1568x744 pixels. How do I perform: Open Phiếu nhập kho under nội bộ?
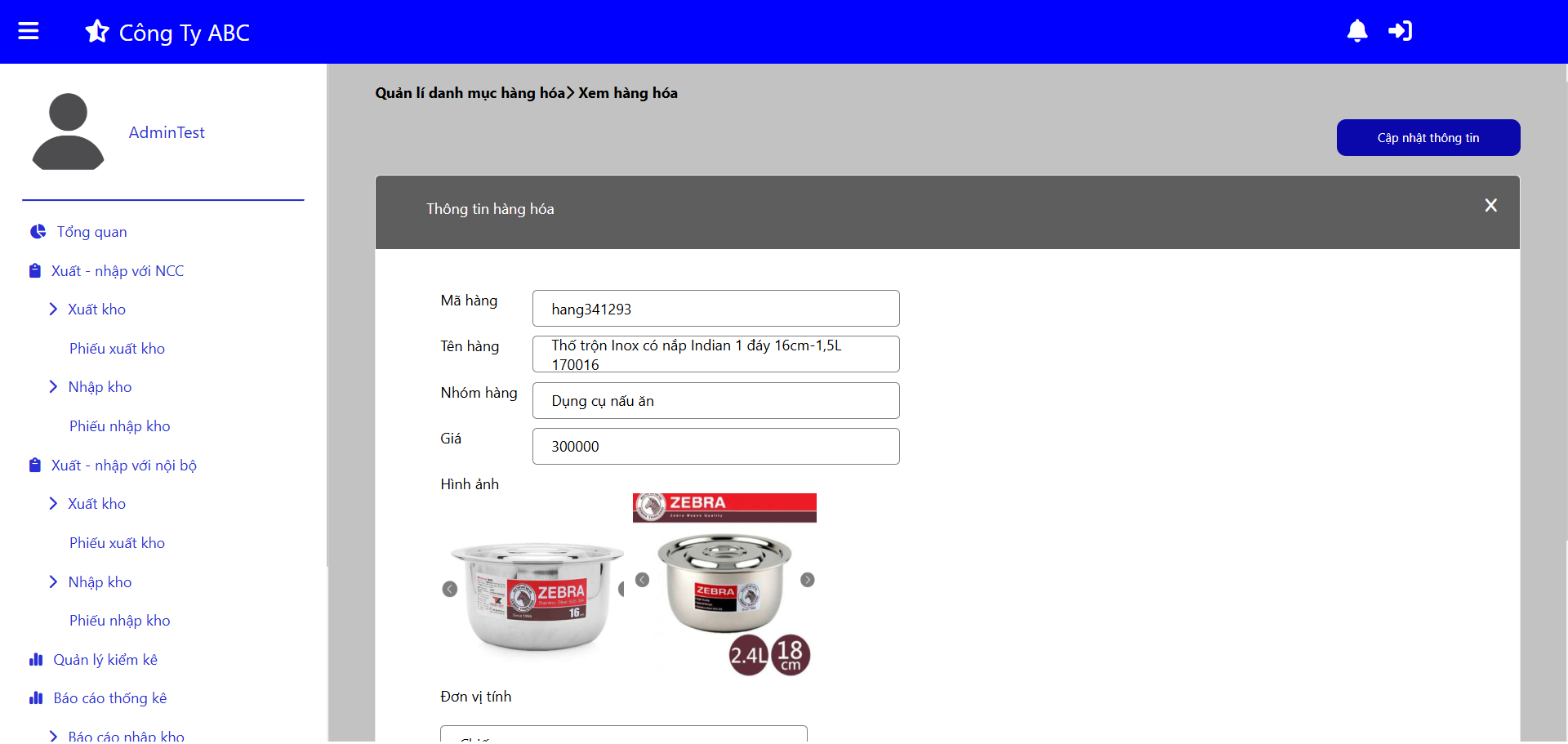pyautogui.click(x=120, y=621)
